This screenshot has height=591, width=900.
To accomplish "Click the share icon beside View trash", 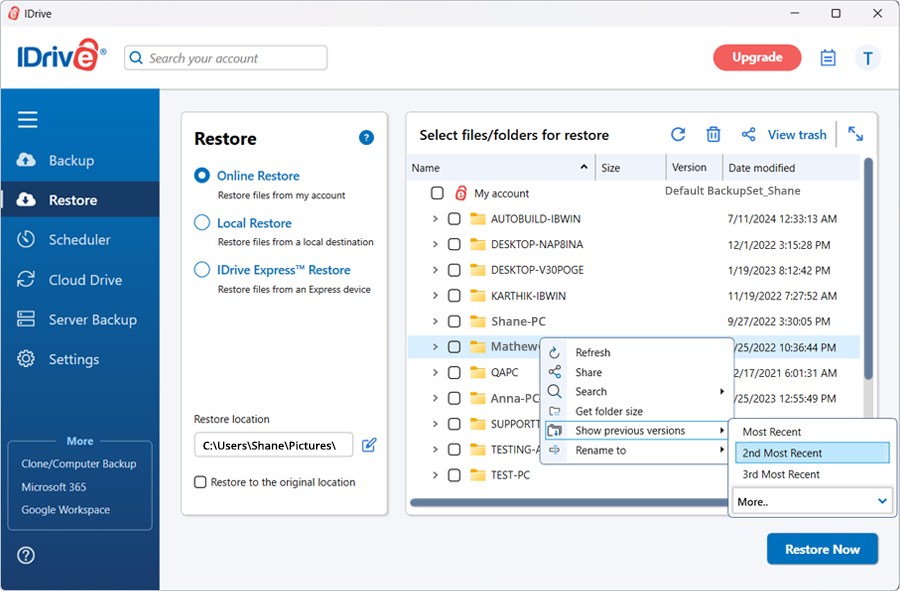I will [748, 135].
